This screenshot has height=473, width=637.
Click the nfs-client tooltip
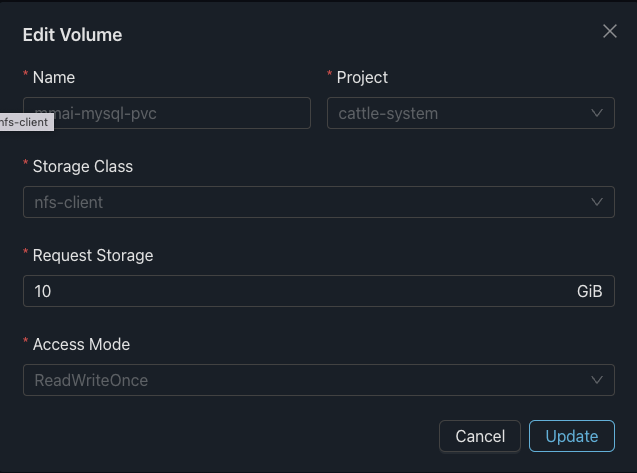24,122
